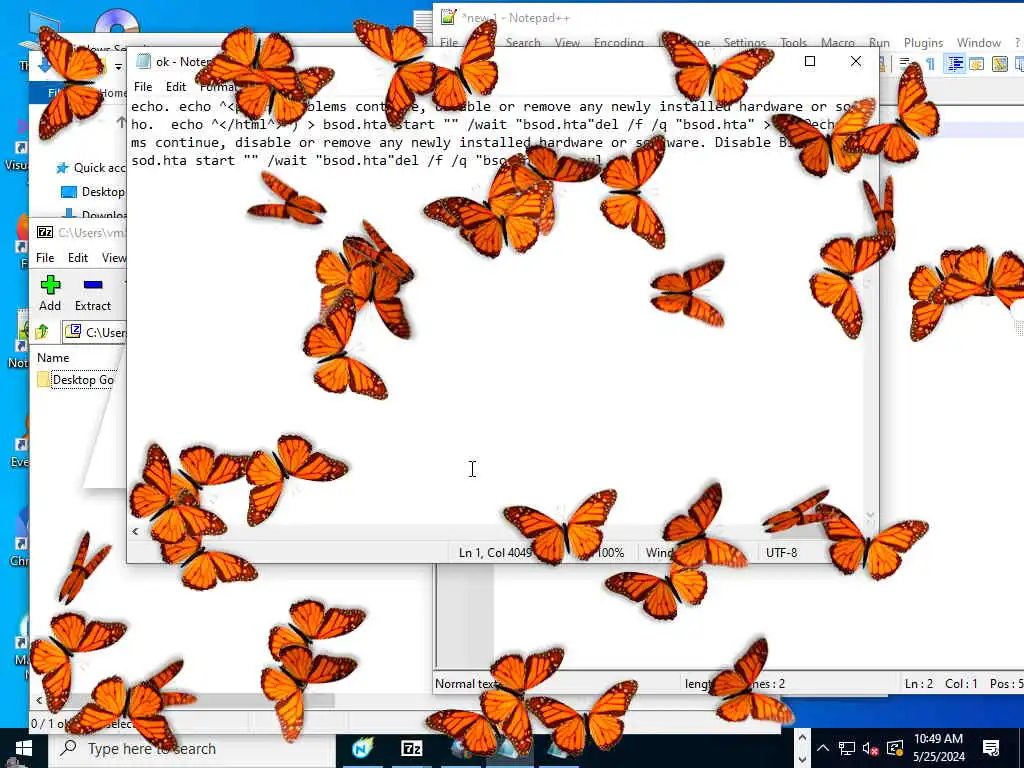Open the File Explorer Home tab

click(112, 93)
